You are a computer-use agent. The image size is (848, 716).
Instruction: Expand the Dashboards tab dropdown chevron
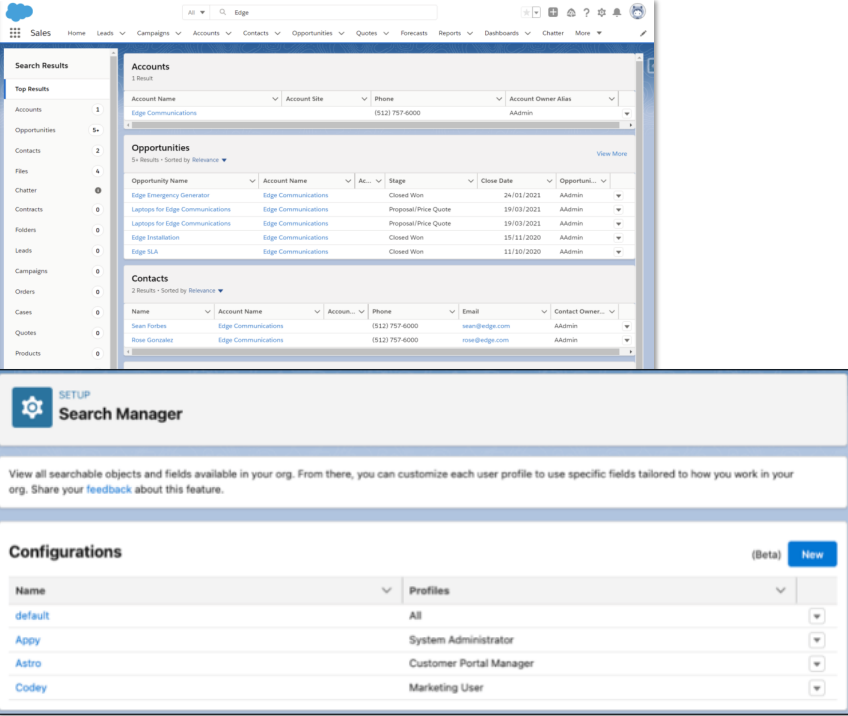point(528,34)
